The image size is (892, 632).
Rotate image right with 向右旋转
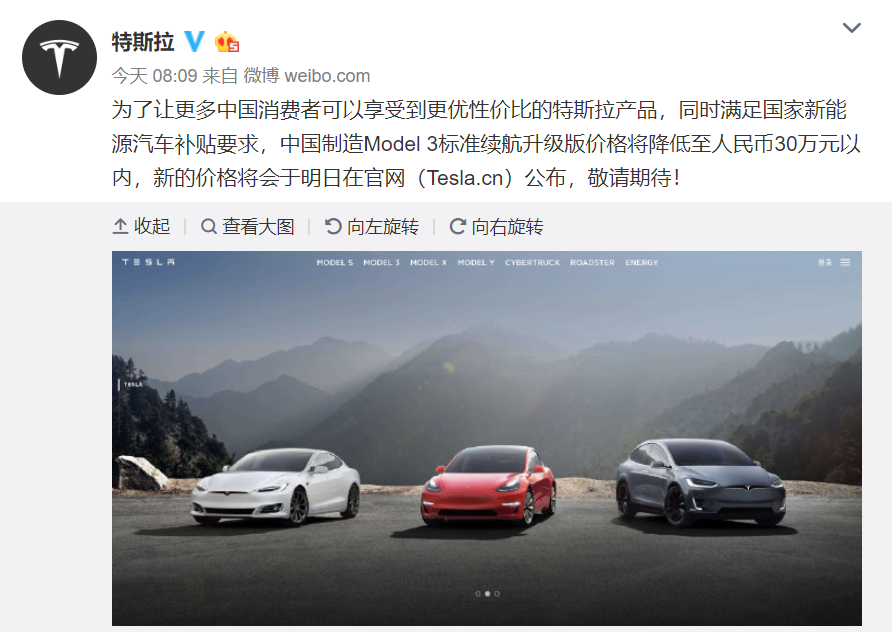click(496, 226)
